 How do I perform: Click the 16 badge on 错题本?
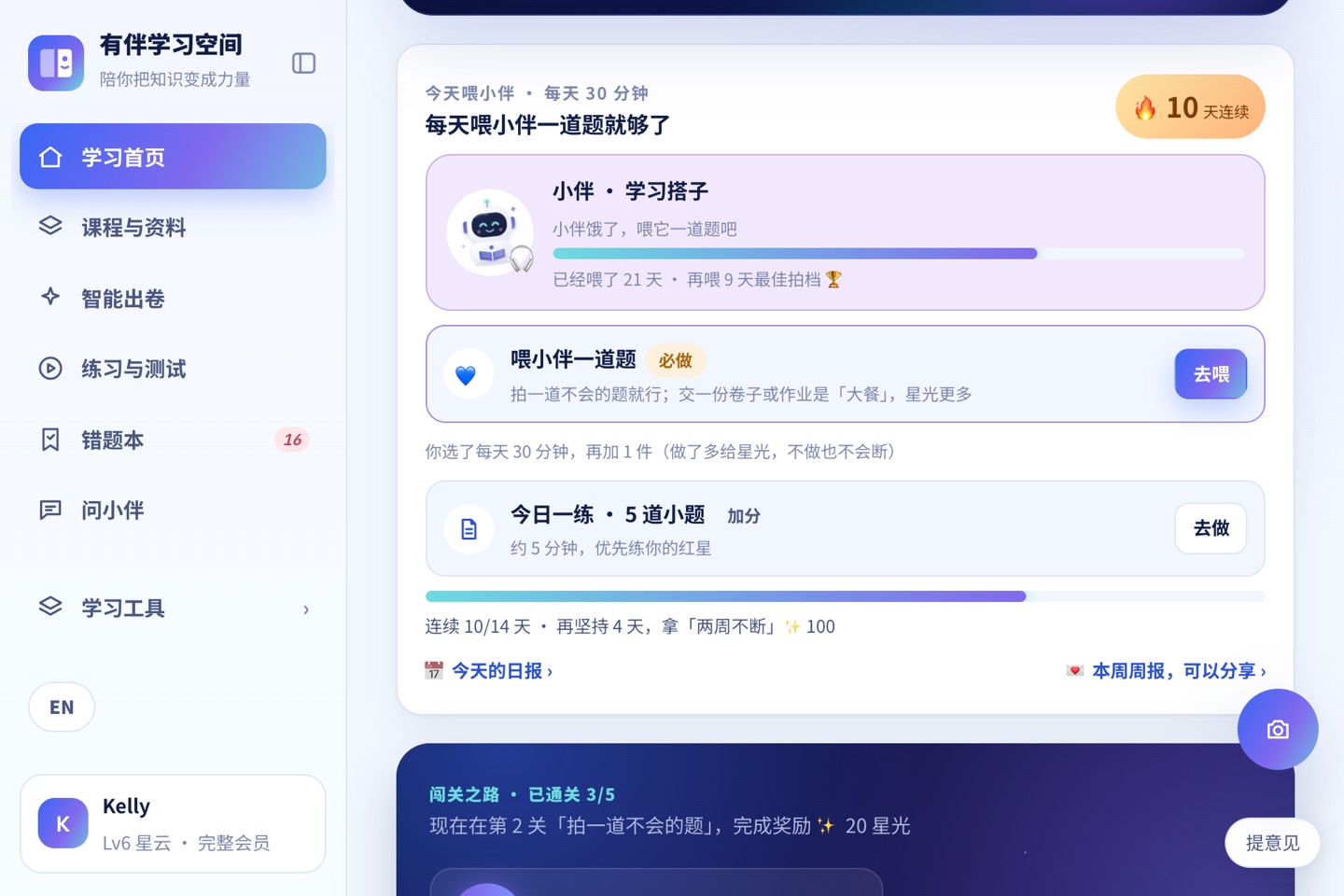point(292,440)
